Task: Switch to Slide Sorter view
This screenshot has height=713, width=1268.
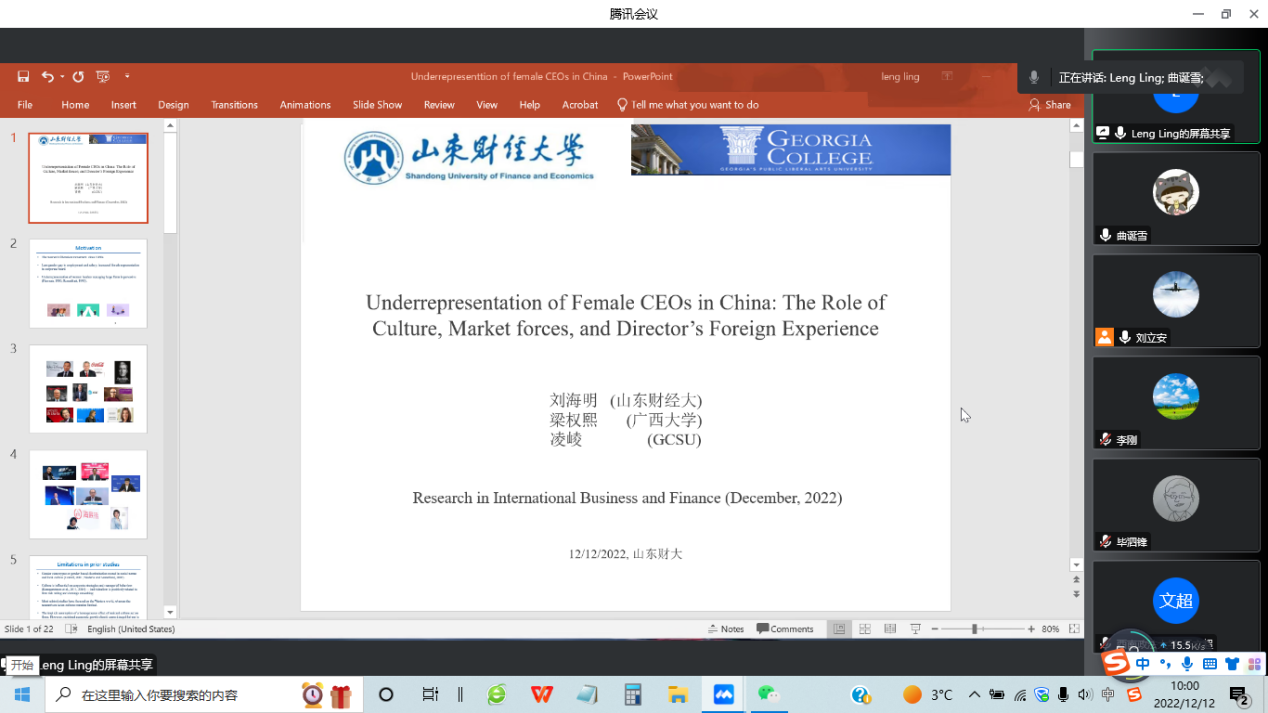Action: point(865,629)
